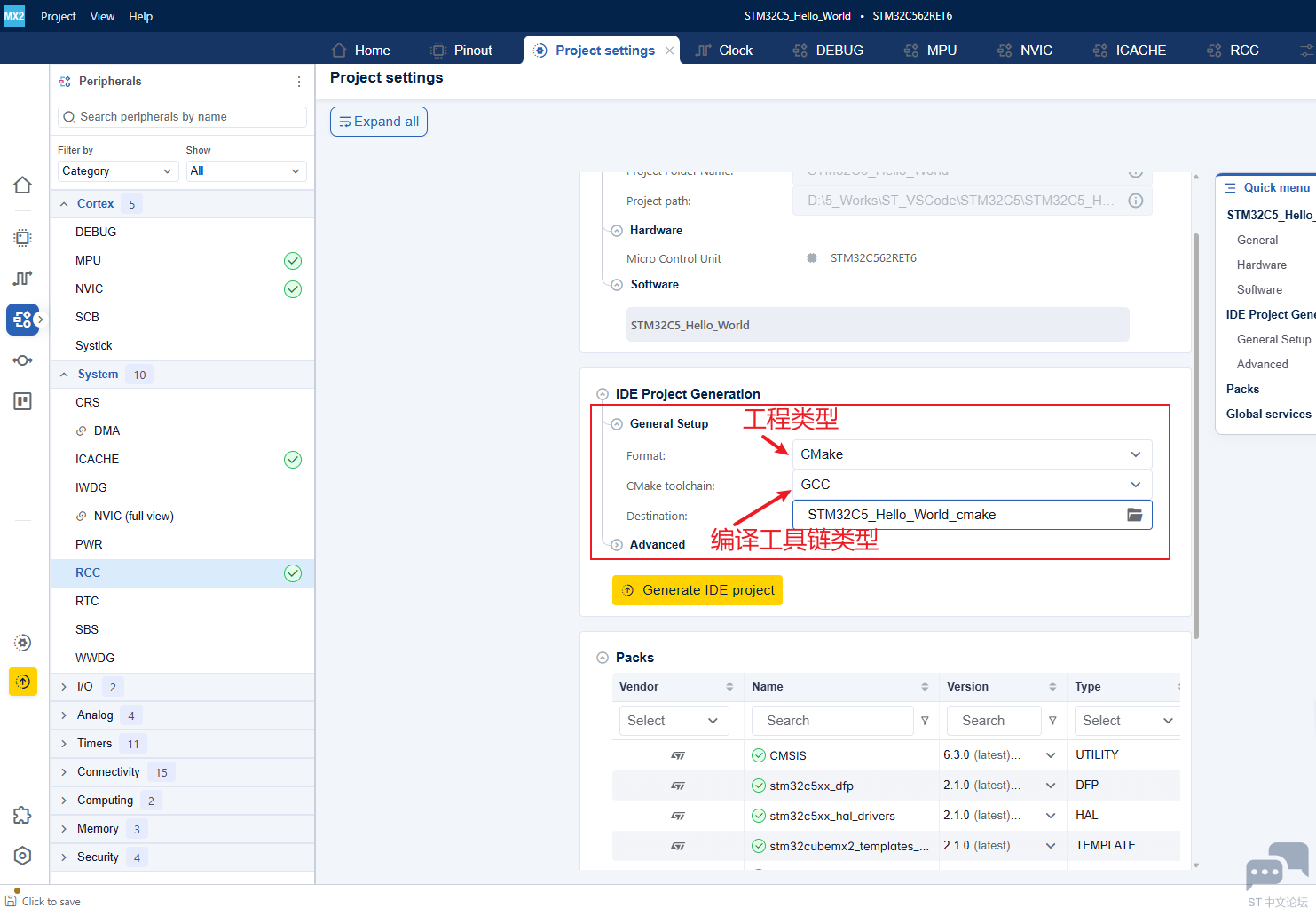The width and height of the screenshot is (1316, 916).
Task: Sort the Packs table by Vendor
Action: (x=729, y=687)
